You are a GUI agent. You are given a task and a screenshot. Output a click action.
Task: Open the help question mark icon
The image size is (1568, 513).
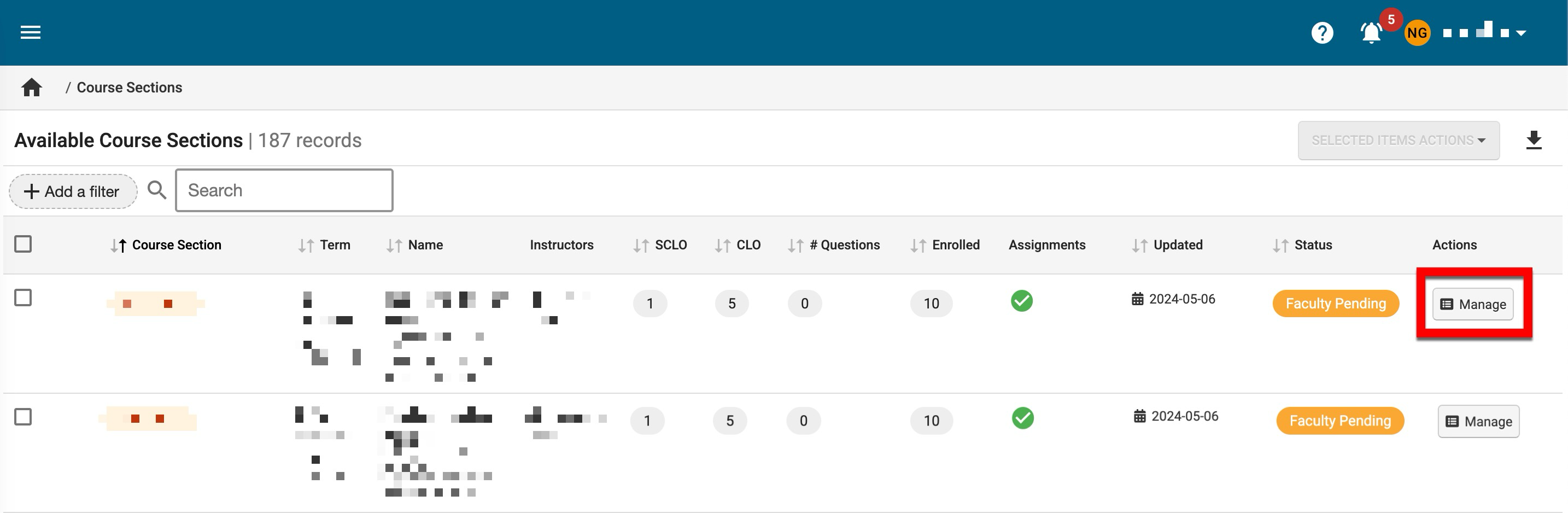pyautogui.click(x=1321, y=33)
